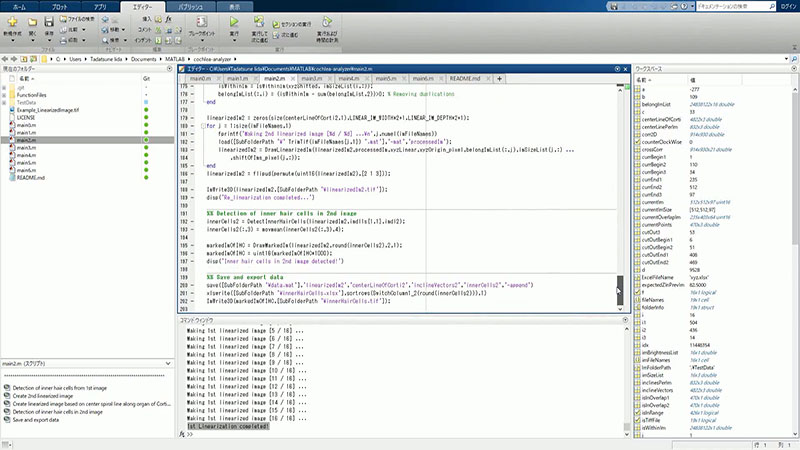The height and width of the screenshot is (450, 800).
Task: Click the add new editor tab plus button
Action: coord(499,79)
